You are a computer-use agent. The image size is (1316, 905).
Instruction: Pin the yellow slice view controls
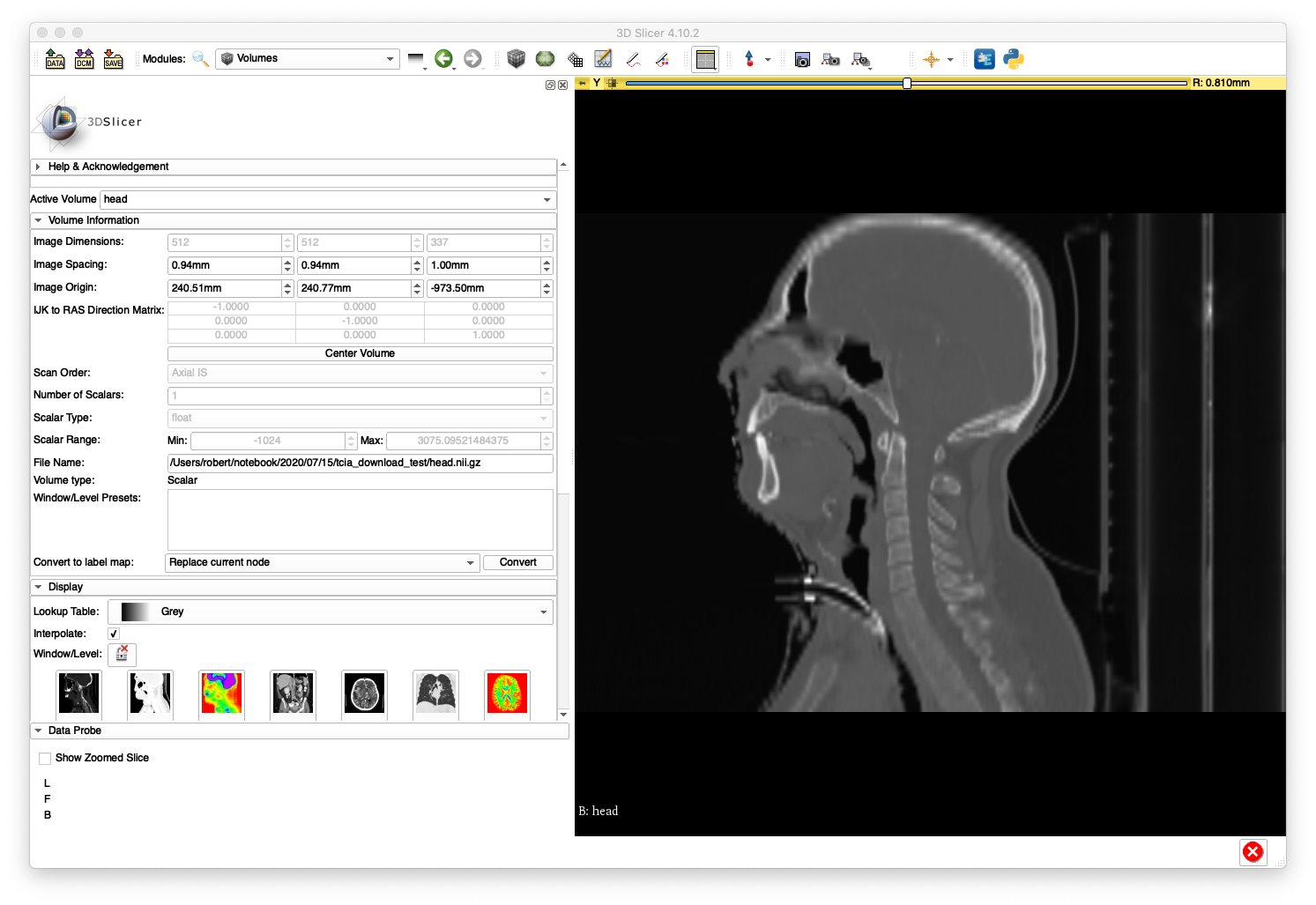pos(584,82)
